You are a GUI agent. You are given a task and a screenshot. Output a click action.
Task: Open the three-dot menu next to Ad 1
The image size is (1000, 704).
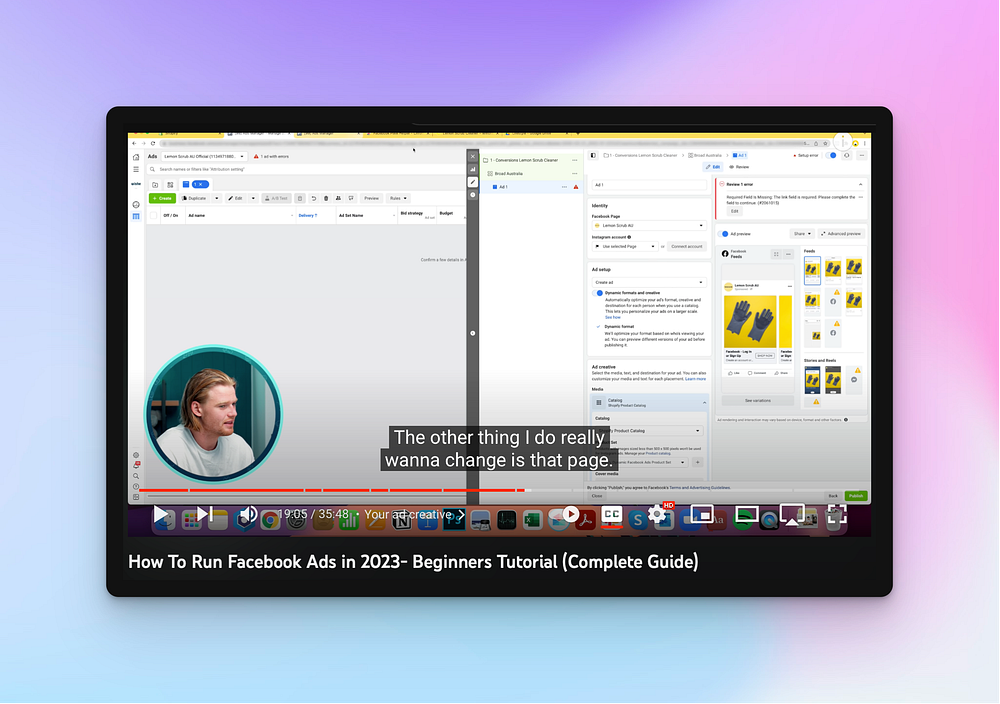point(564,187)
